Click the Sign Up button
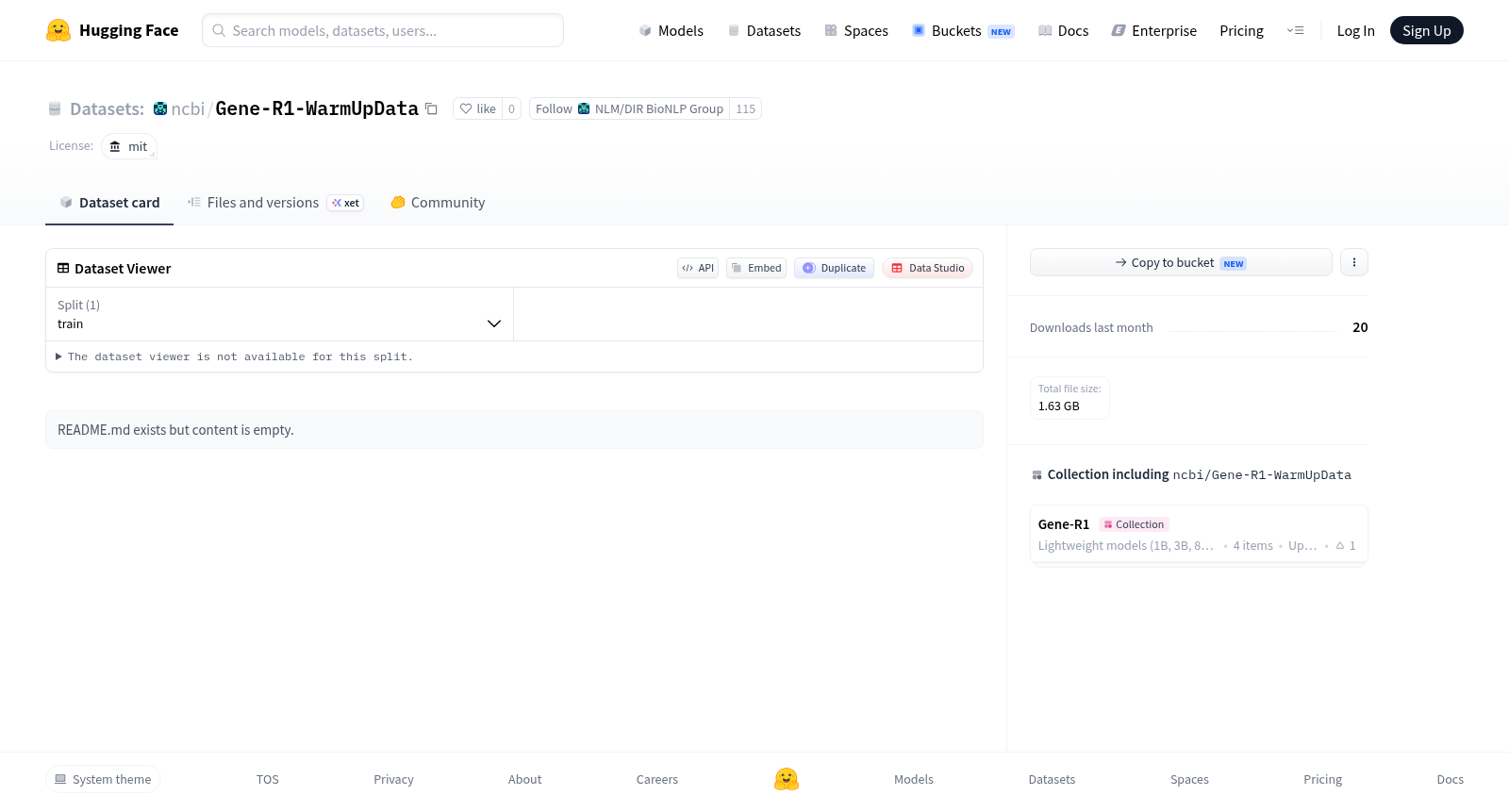Viewport: 1509px width, 812px height. [1426, 30]
